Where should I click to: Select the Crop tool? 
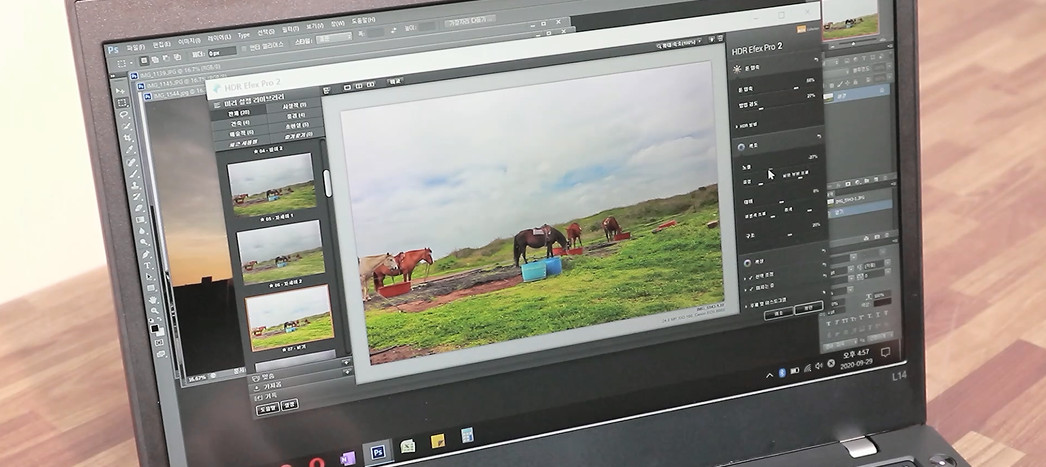(x=127, y=137)
